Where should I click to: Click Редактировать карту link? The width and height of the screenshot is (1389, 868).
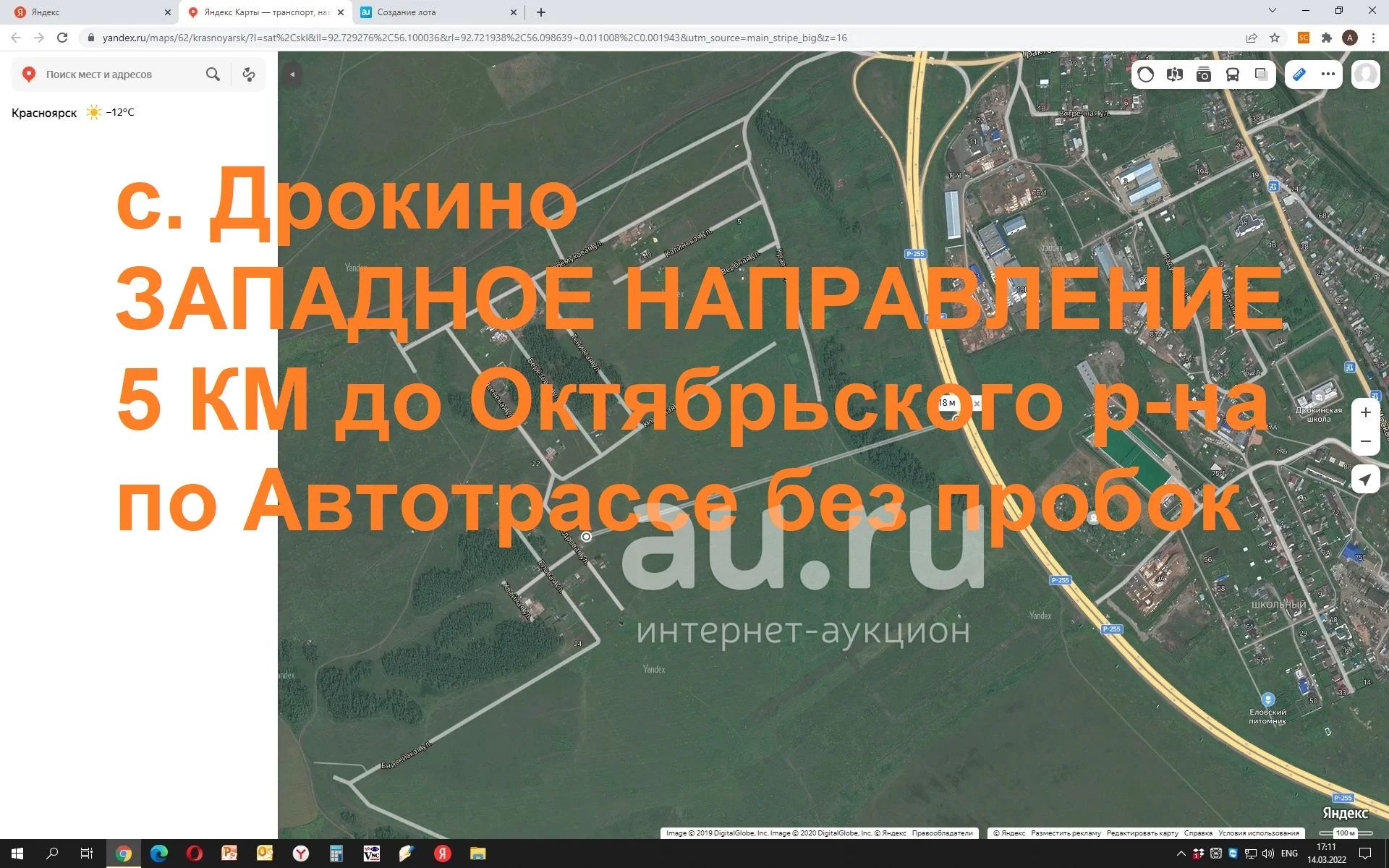(1142, 833)
